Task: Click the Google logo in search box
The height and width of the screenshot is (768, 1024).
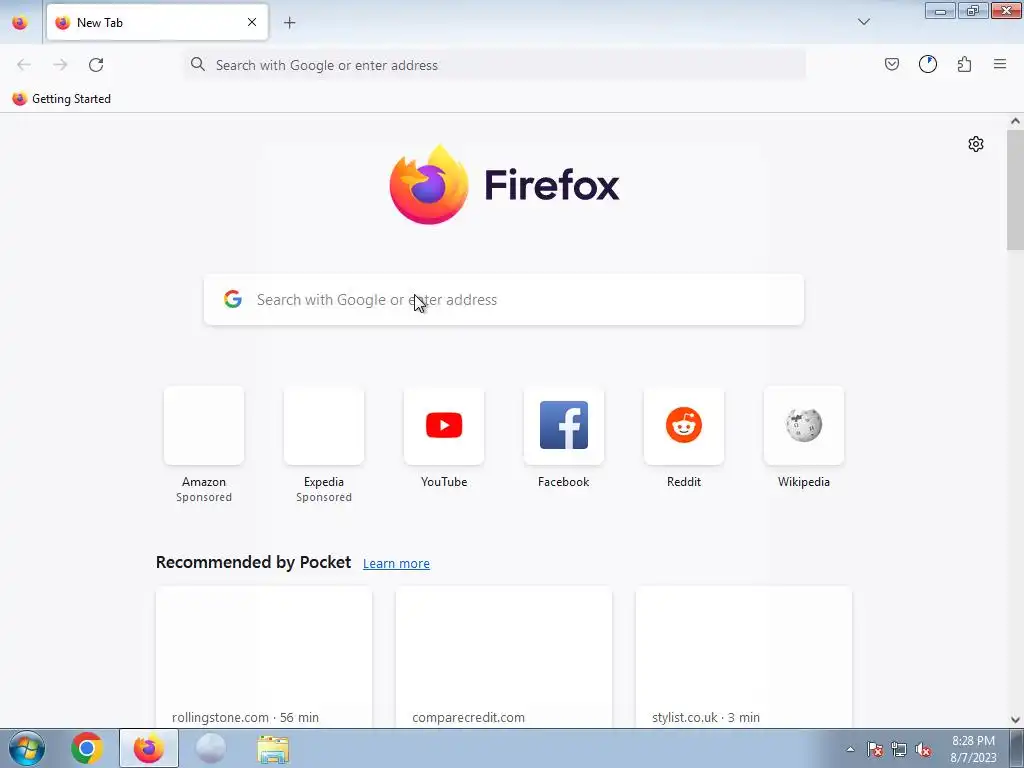Action: (x=233, y=299)
